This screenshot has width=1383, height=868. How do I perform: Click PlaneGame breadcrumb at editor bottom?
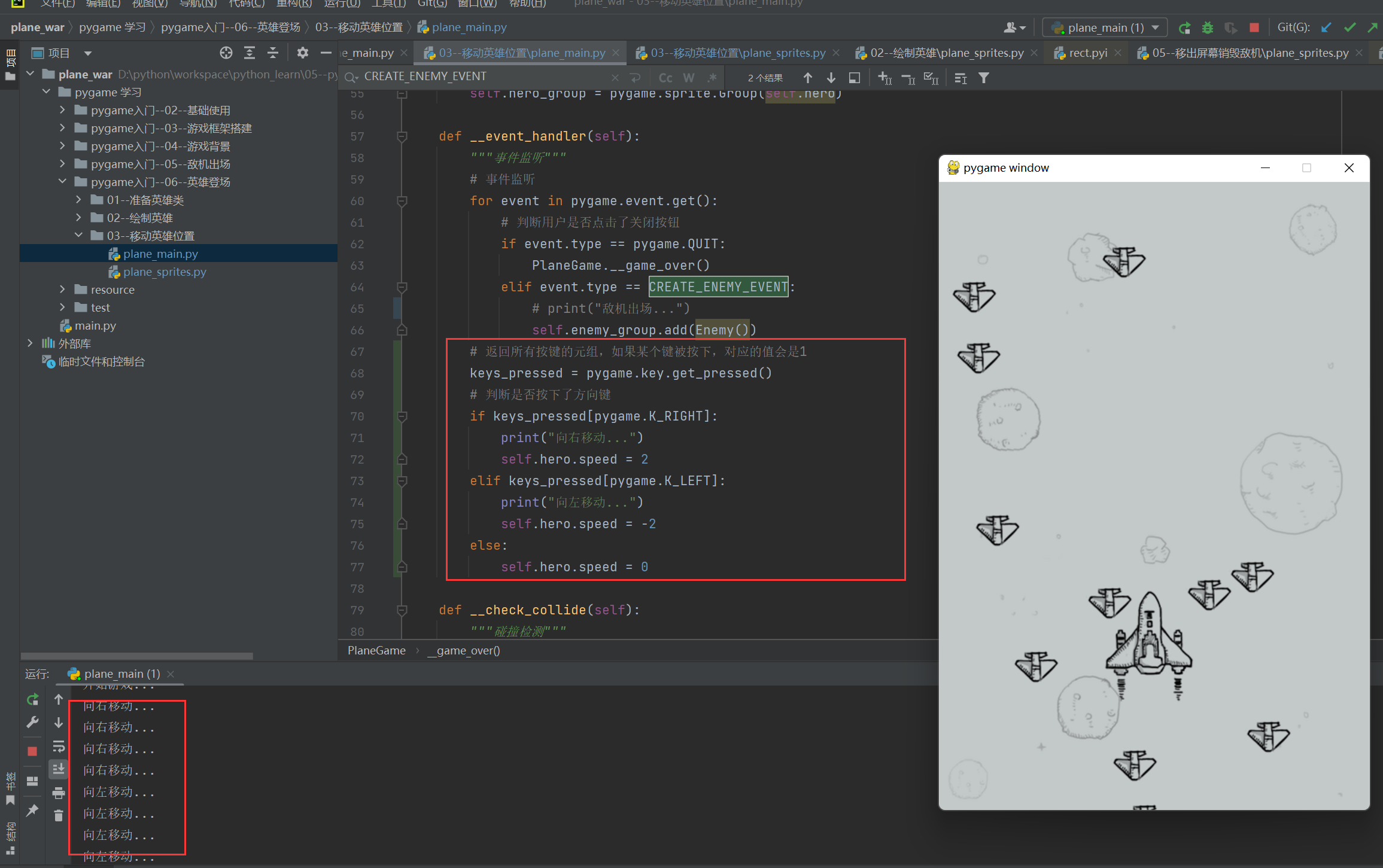376,650
